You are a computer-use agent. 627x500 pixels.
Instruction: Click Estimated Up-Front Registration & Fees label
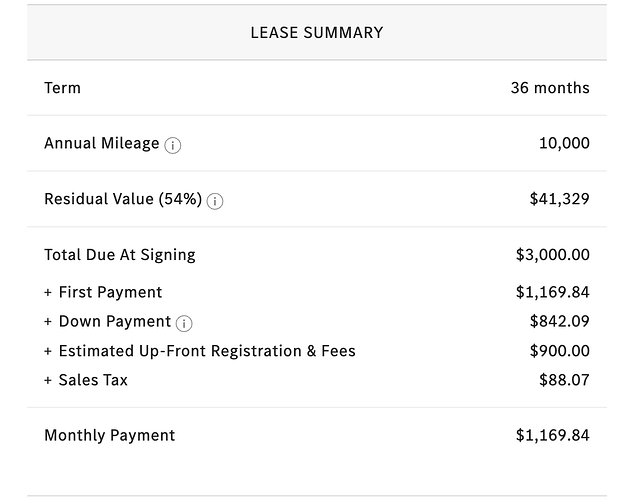[200, 351]
